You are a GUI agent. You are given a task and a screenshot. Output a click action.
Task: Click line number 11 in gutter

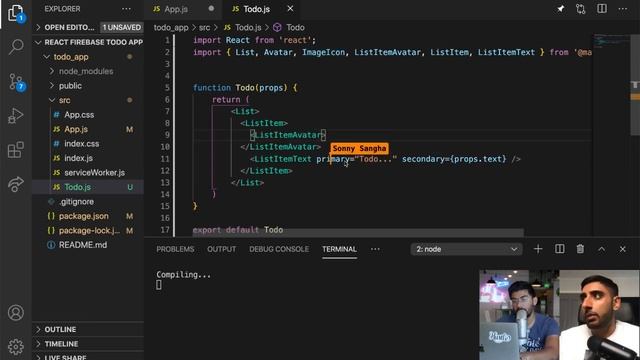165,159
